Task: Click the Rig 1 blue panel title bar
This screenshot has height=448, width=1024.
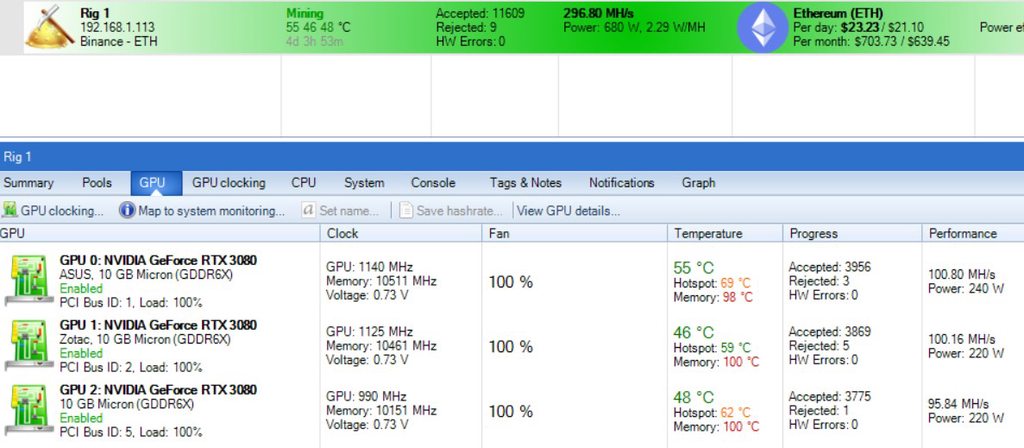Action: (x=512, y=157)
